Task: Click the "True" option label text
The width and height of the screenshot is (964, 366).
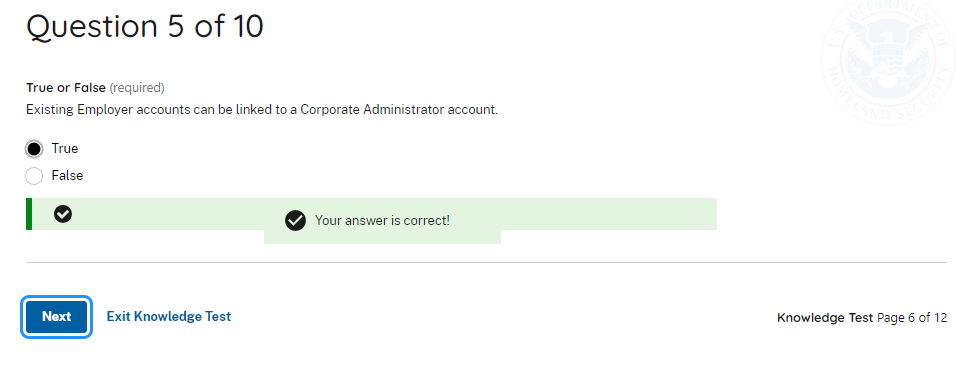Action: tap(65, 149)
